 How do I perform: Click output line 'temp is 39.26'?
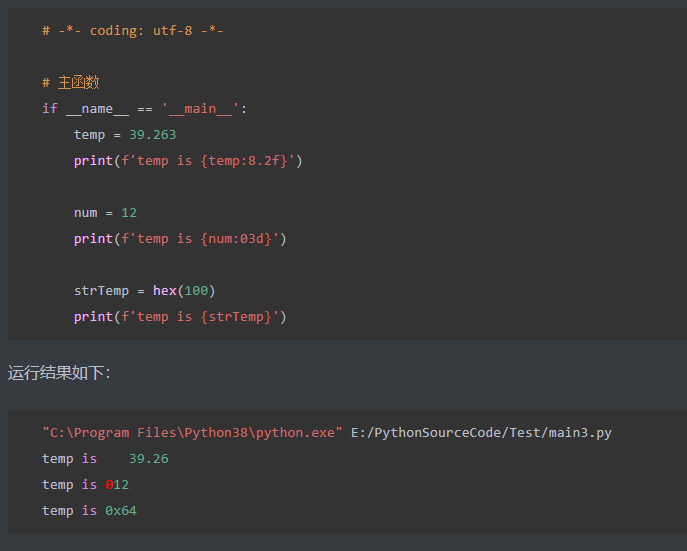[x=105, y=459]
